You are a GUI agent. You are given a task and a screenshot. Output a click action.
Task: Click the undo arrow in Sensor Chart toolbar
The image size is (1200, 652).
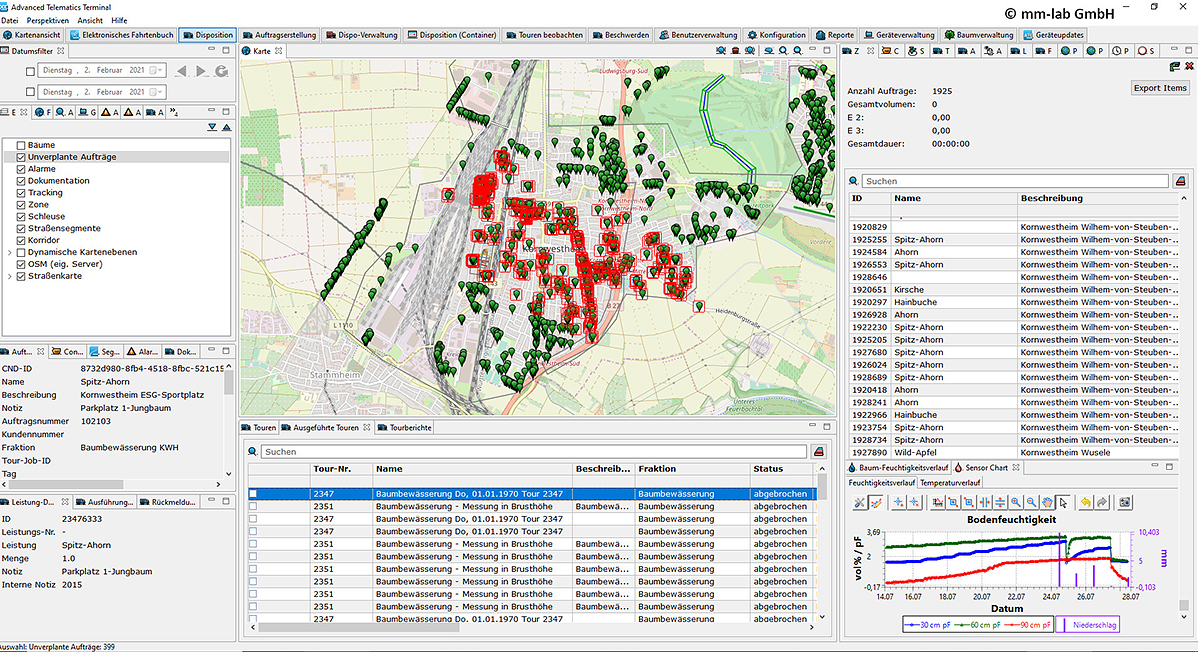tap(1084, 502)
